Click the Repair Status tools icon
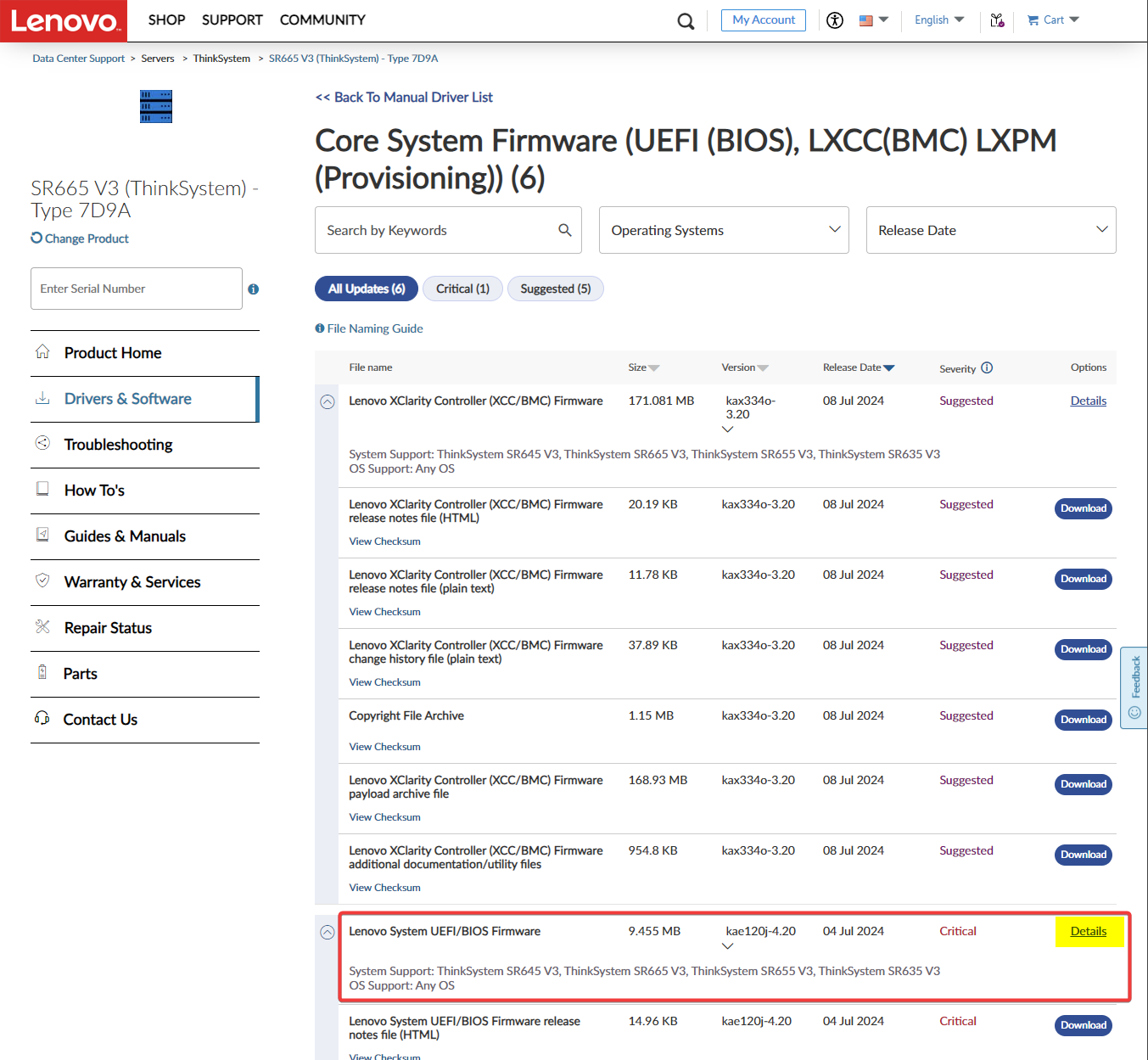Image resolution: width=1148 pixels, height=1060 pixels. tap(42, 626)
